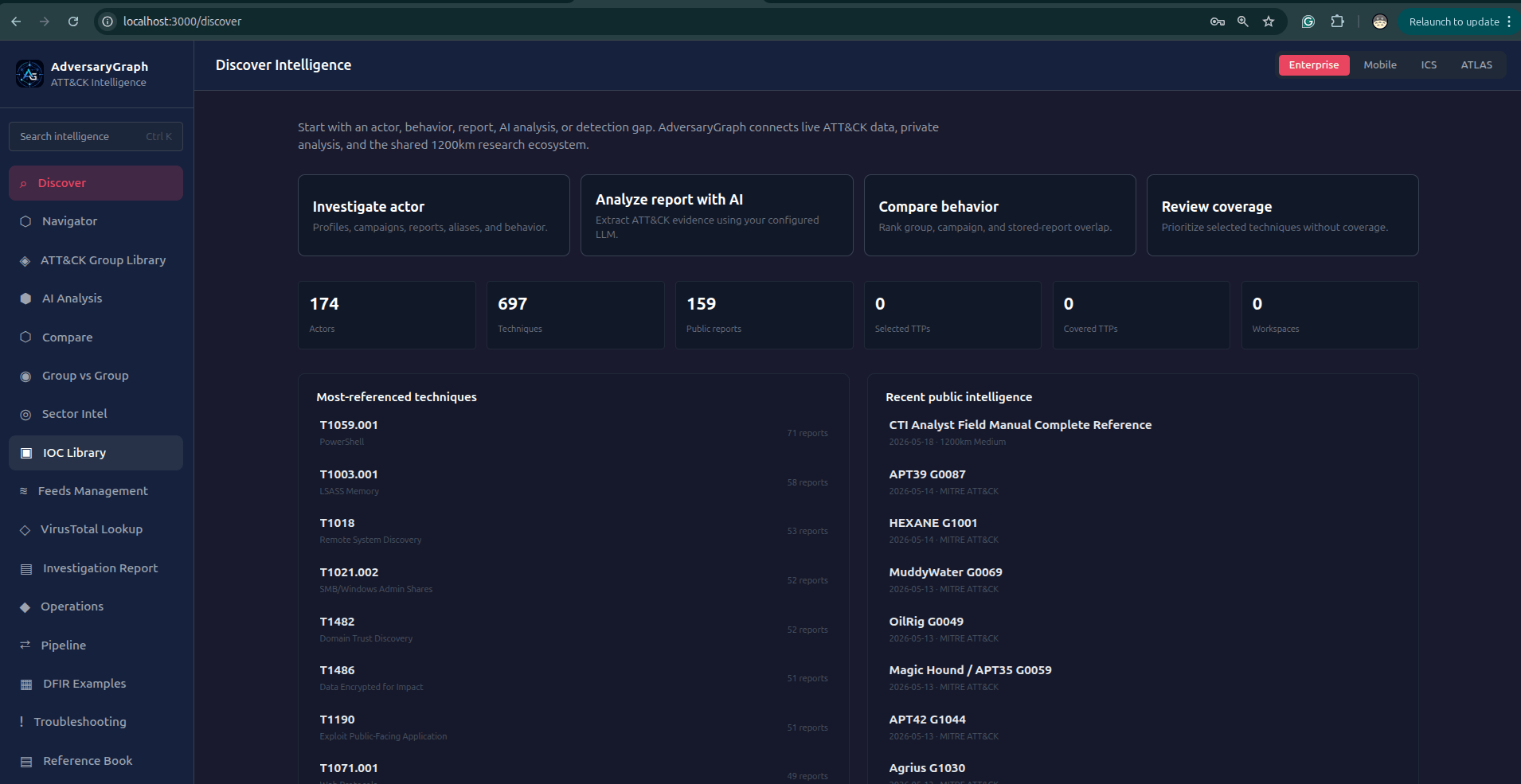Click the browser address bar URL
Screen dimensions: 1521x784
pyautogui.click(x=182, y=21)
